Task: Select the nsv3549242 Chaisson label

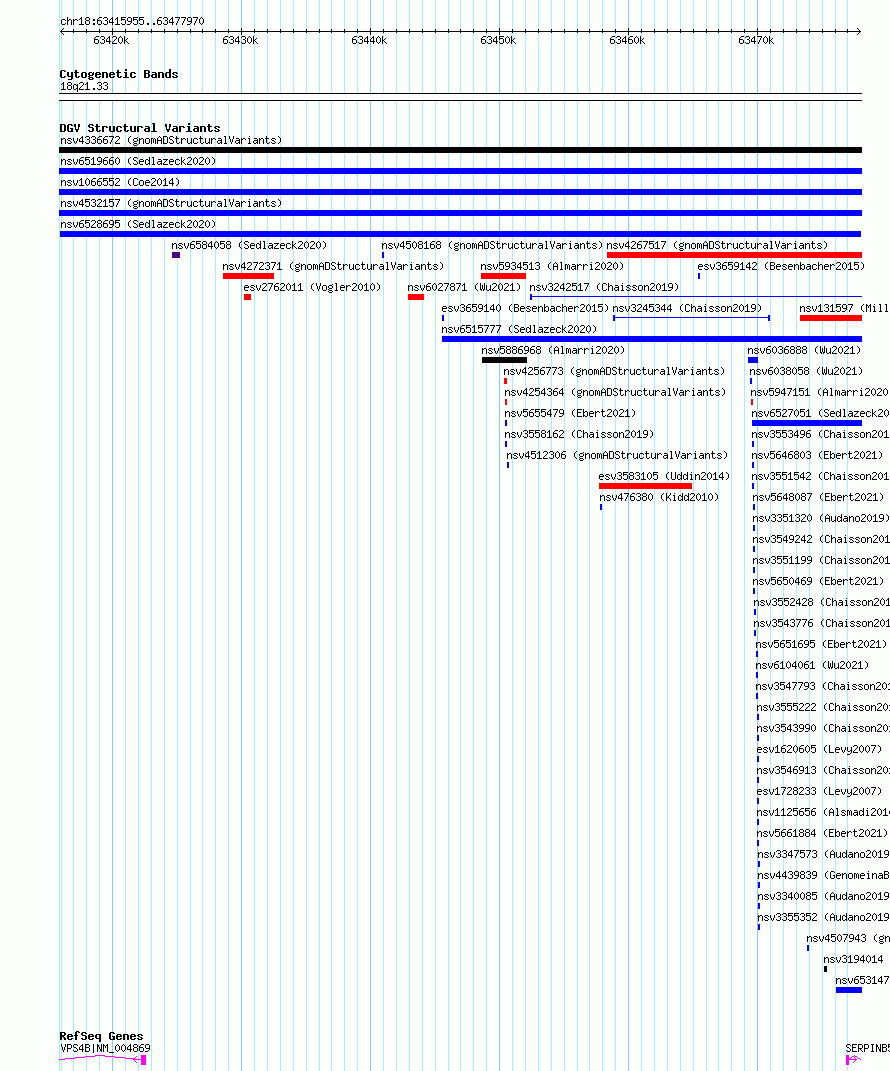Action: (x=821, y=540)
